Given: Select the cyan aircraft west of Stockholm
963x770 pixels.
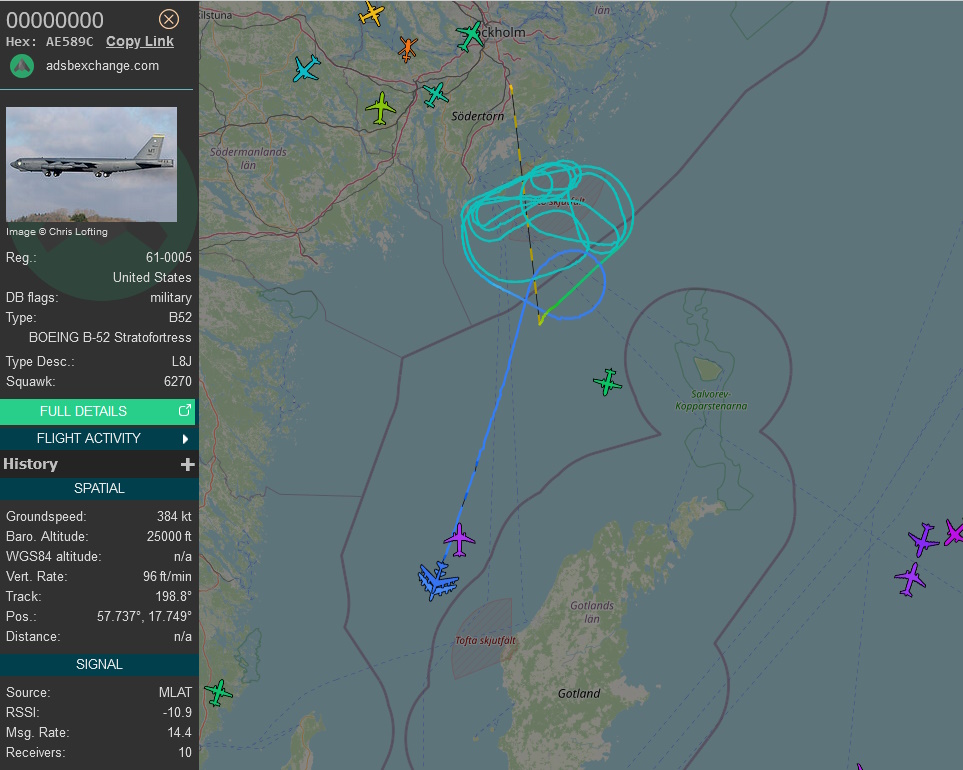Looking at the screenshot, I should tap(306, 68).
